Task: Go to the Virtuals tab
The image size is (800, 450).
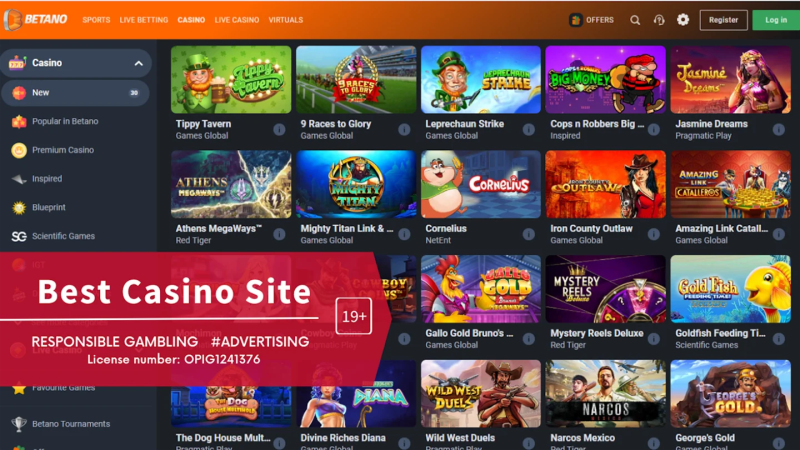Action: click(286, 20)
